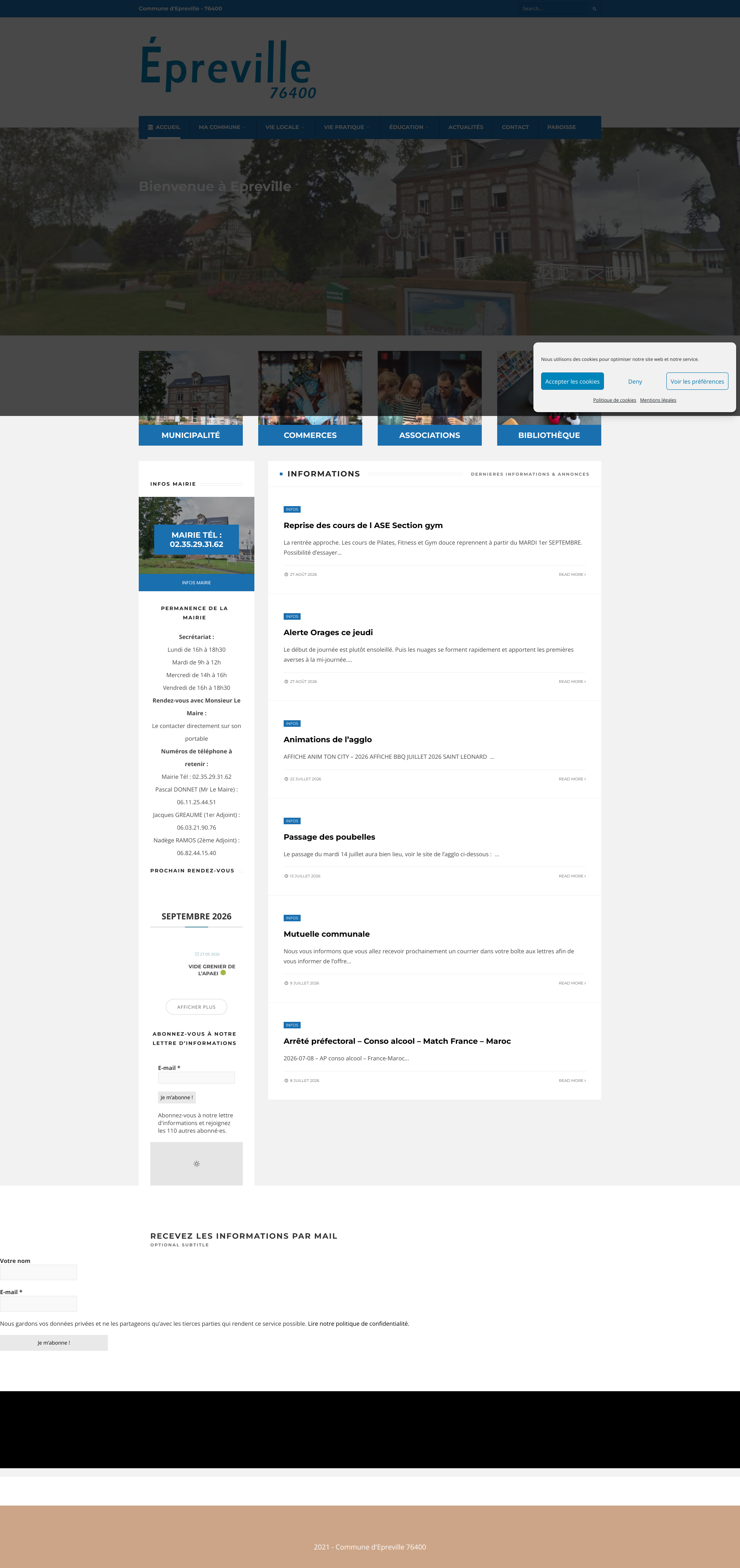
Task: Click Deny in the cookie banner
Action: coord(635,382)
